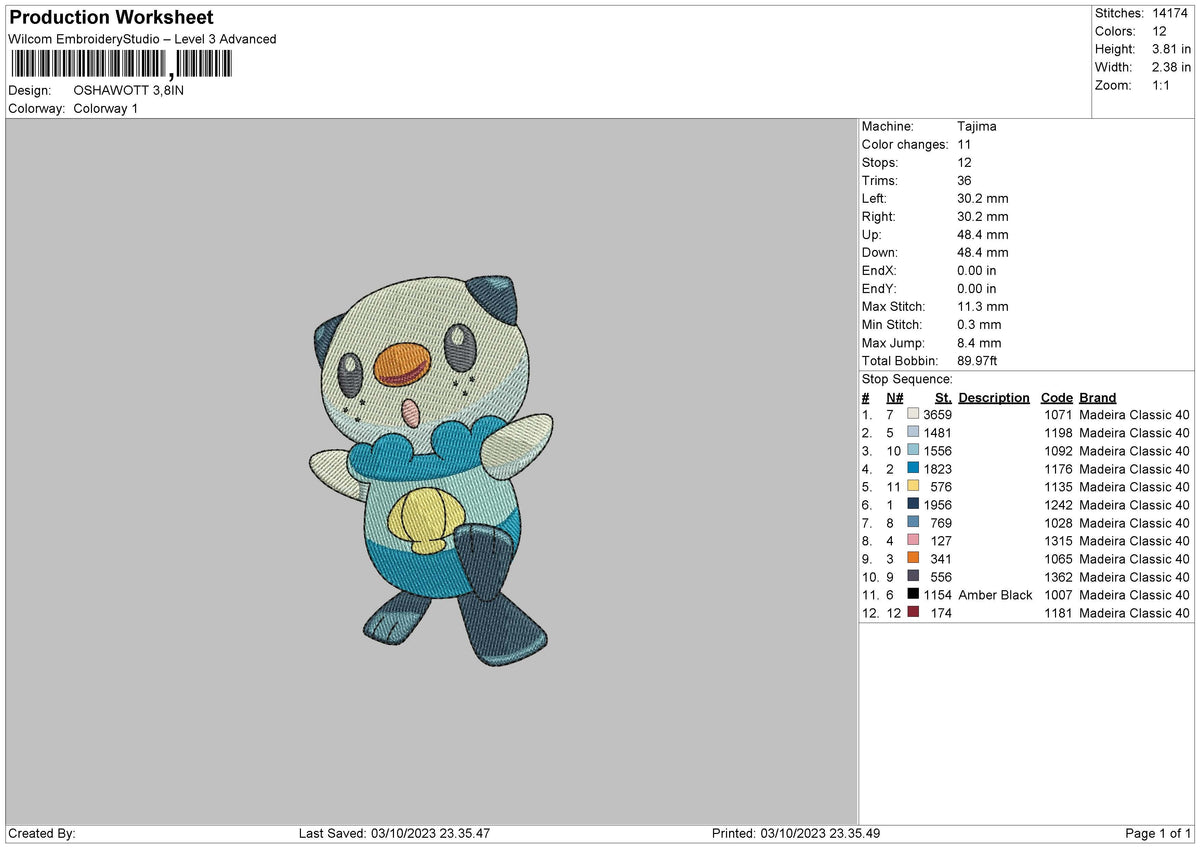Click thread code 1176 in the stop sequence
Viewport: 1200px width, 848px height.
1059,469
